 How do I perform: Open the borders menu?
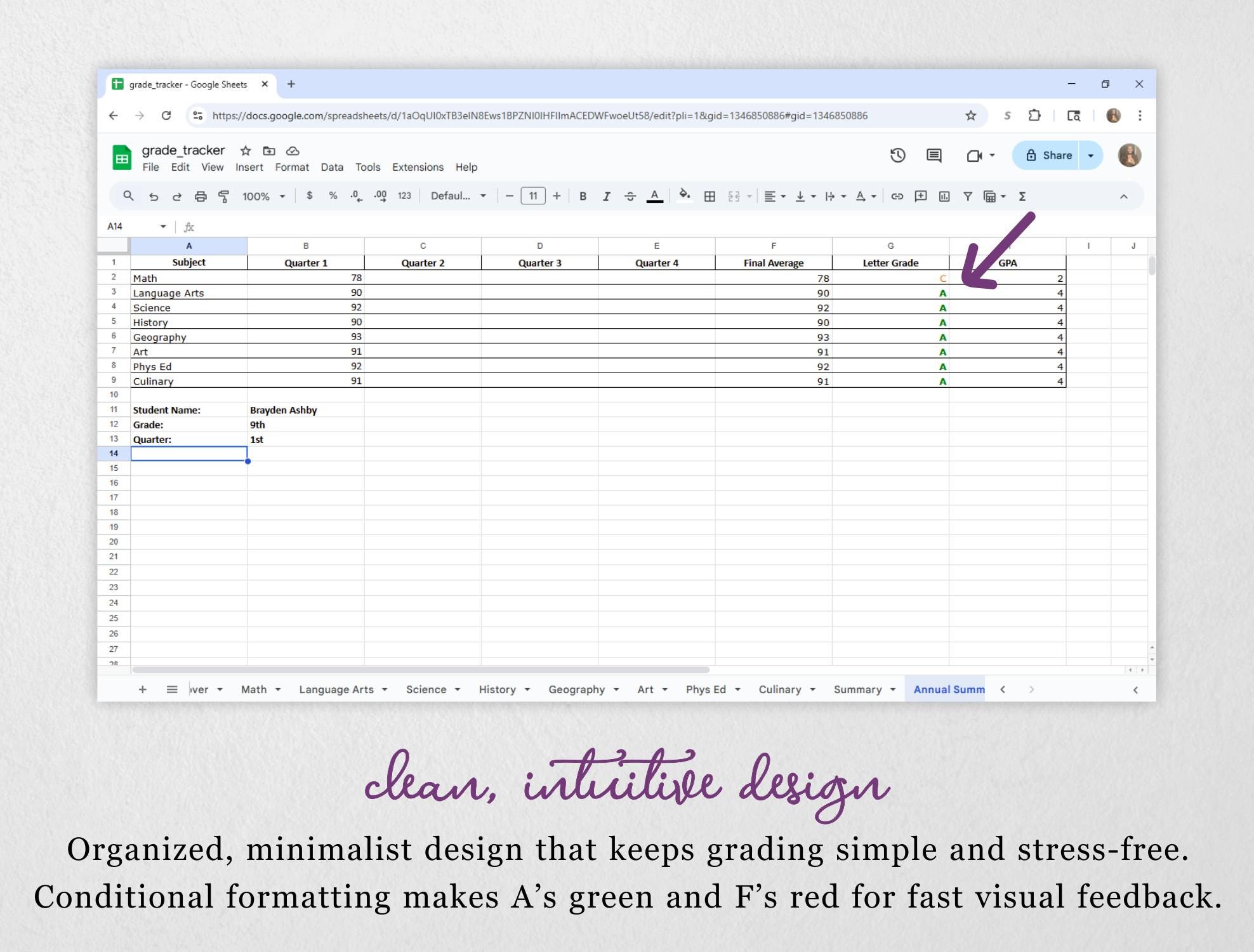point(709,197)
